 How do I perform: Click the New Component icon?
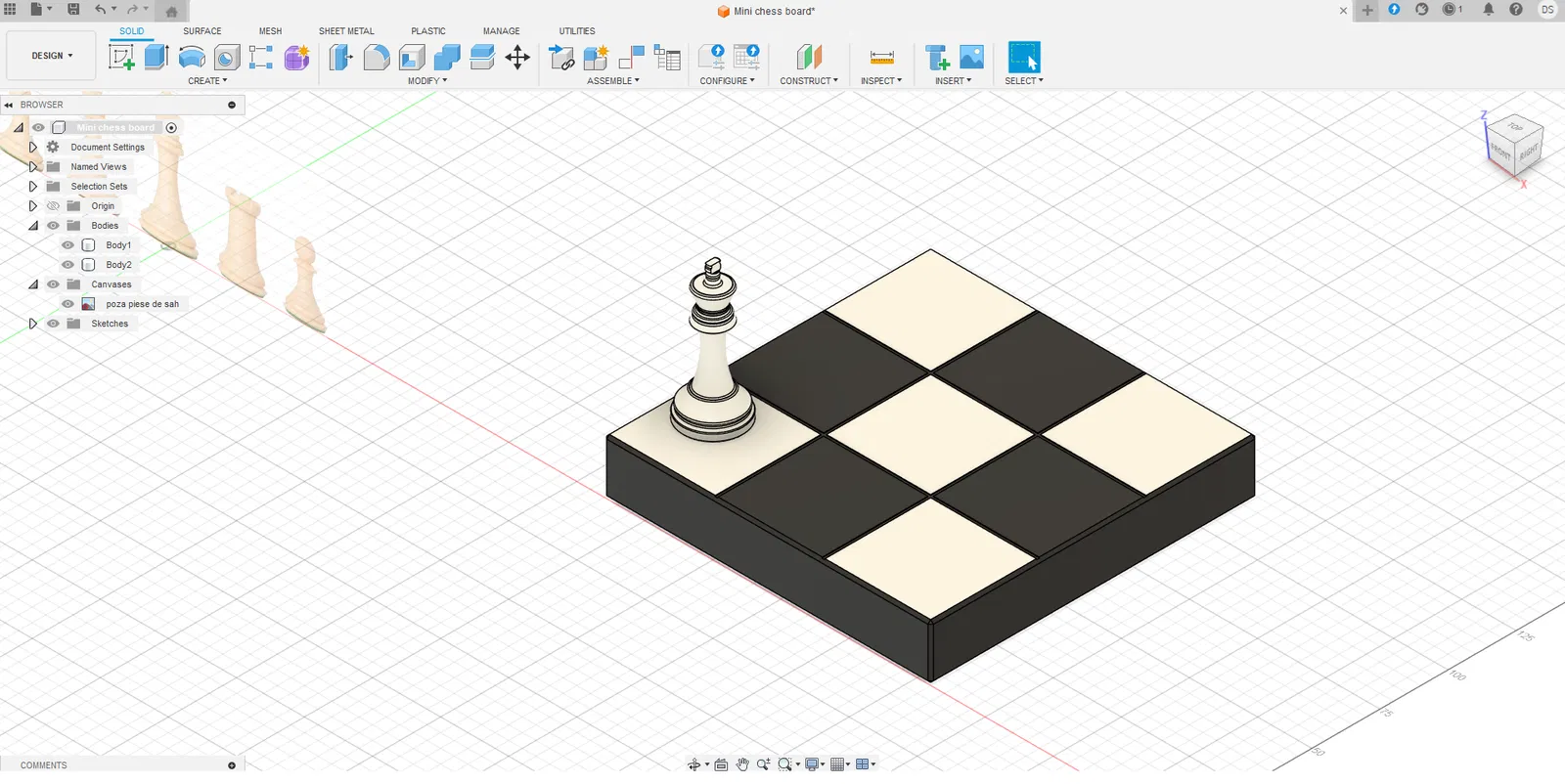(x=596, y=58)
